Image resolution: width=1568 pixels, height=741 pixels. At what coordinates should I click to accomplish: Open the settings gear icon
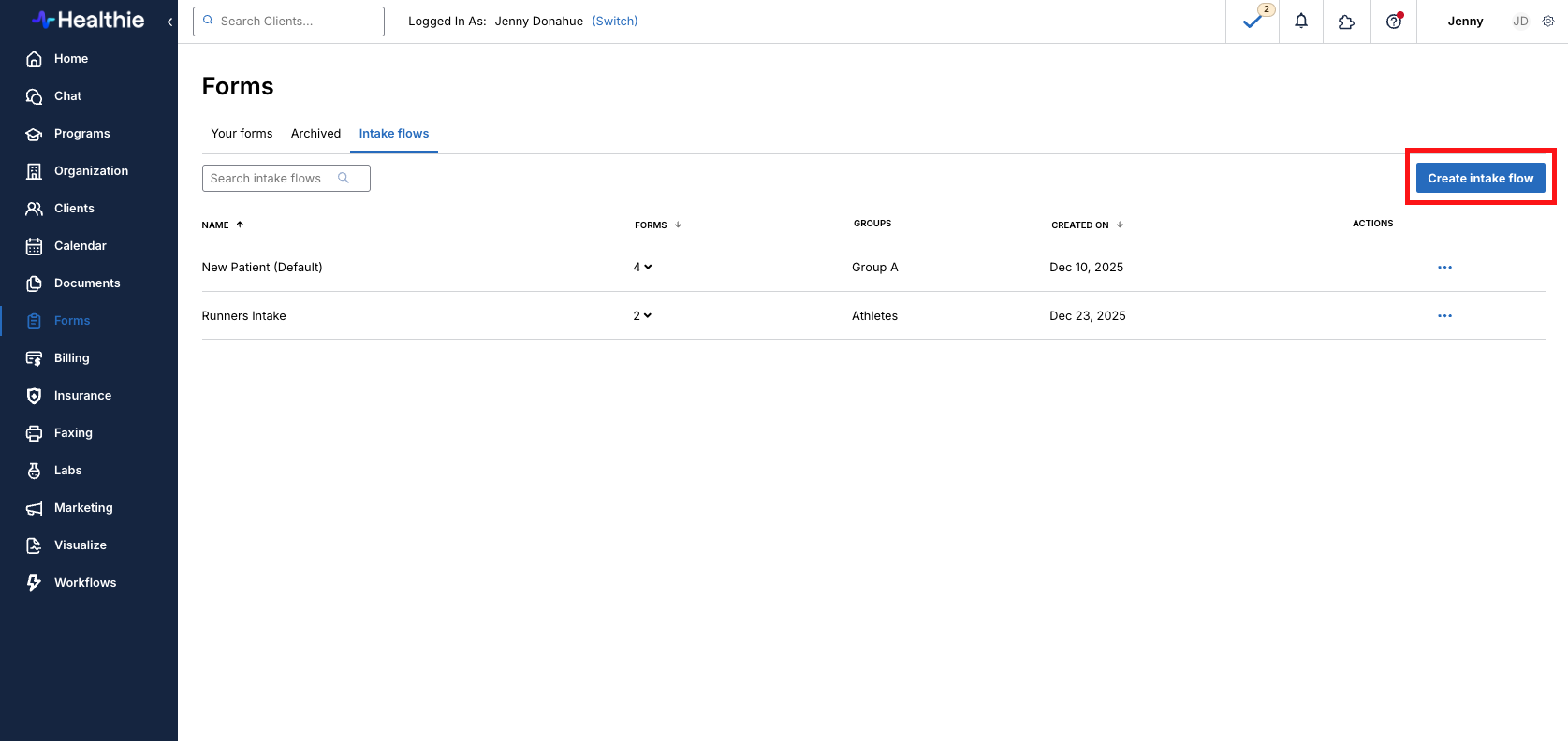coord(1548,21)
